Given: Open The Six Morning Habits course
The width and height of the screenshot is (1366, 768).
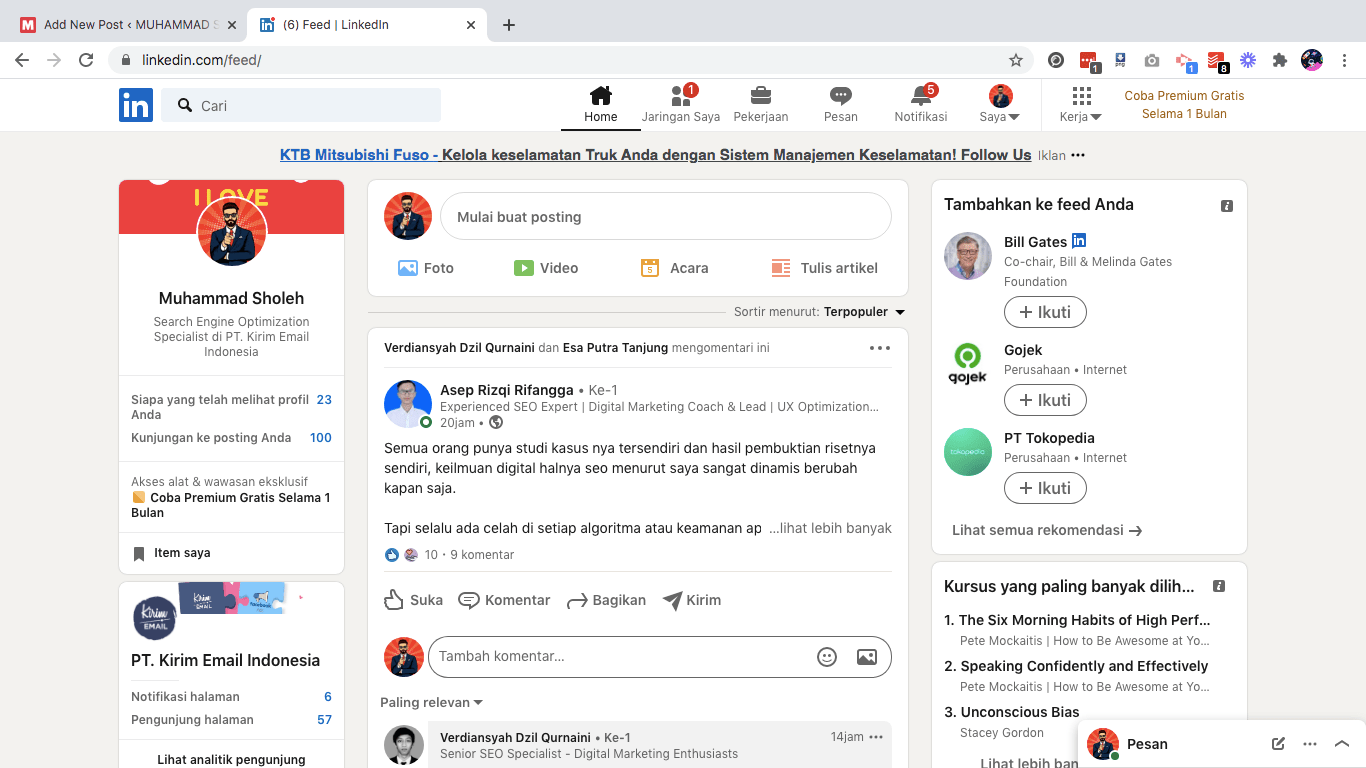Looking at the screenshot, I should pyautogui.click(x=1084, y=620).
